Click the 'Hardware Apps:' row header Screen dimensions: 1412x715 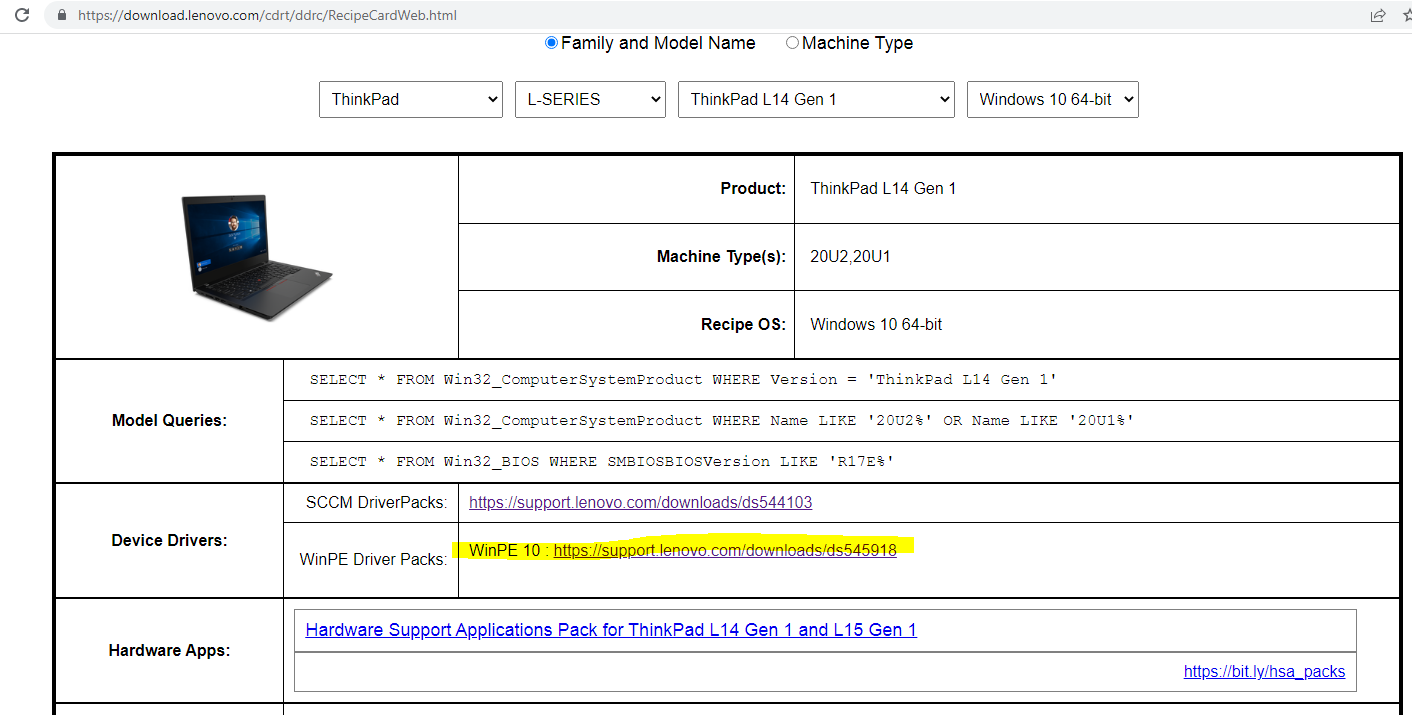[169, 650]
